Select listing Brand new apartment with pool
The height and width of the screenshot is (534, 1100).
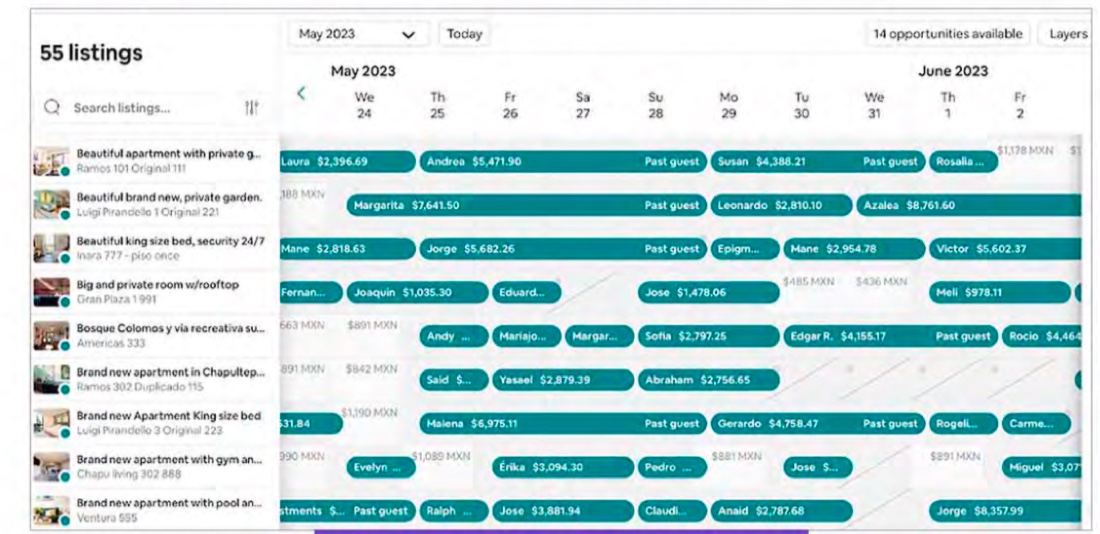point(169,503)
